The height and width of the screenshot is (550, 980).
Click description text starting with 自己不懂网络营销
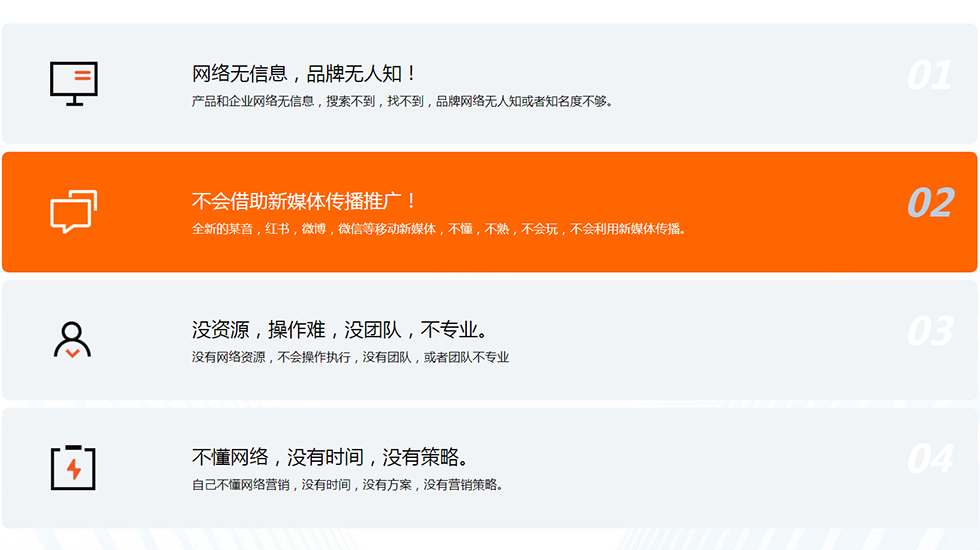[347, 485]
